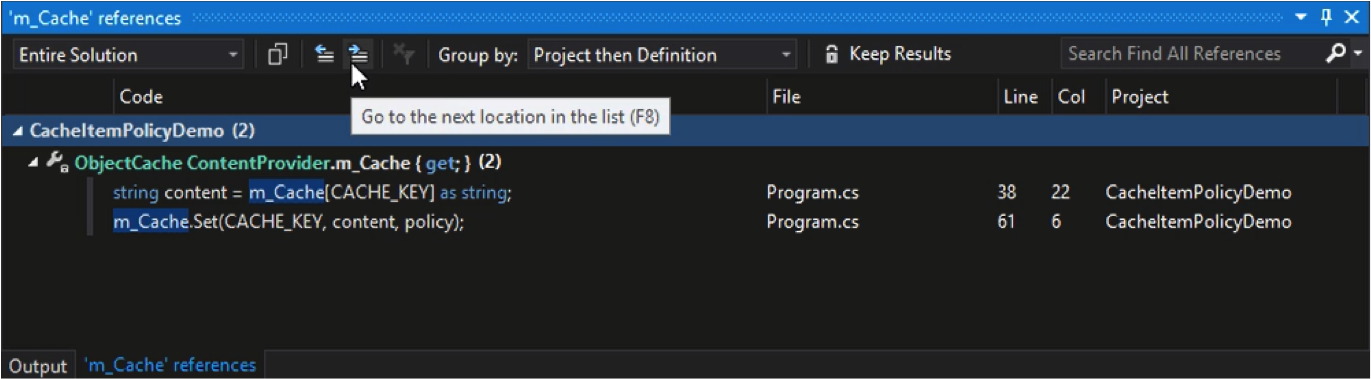
Task: Switch to the Output tab
Action: 38,366
